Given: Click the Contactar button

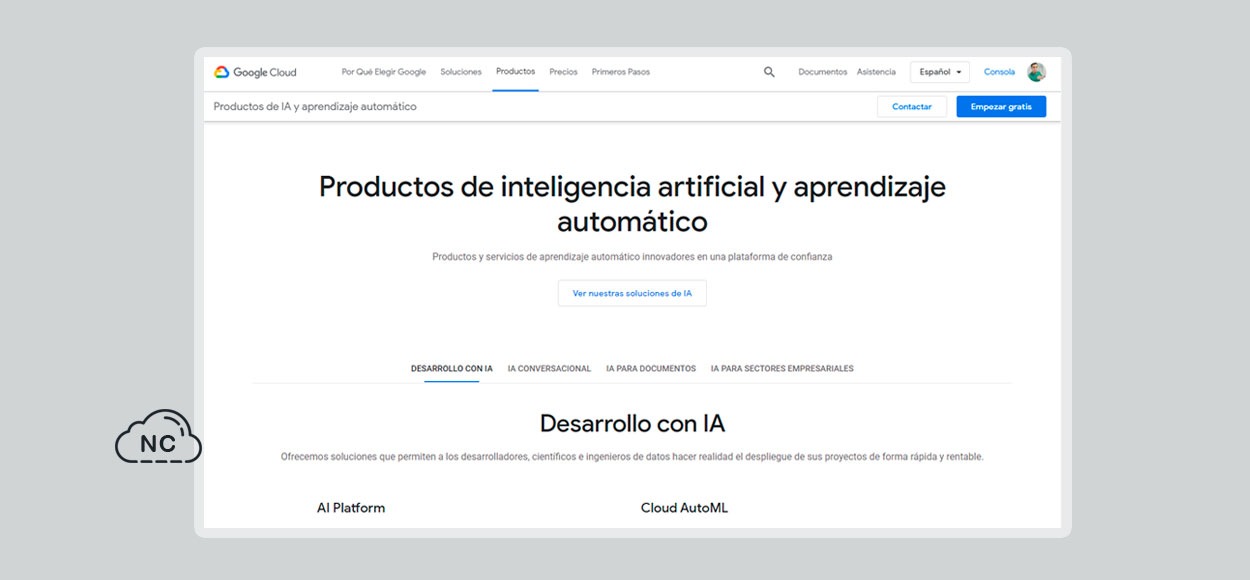Looking at the screenshot, I should (912, 107).
